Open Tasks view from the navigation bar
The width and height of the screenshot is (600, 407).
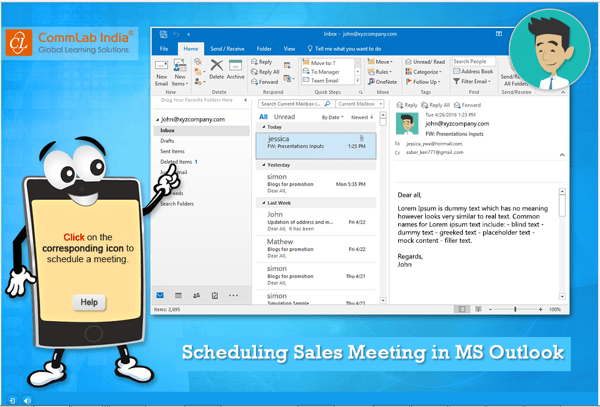point(215,295)
